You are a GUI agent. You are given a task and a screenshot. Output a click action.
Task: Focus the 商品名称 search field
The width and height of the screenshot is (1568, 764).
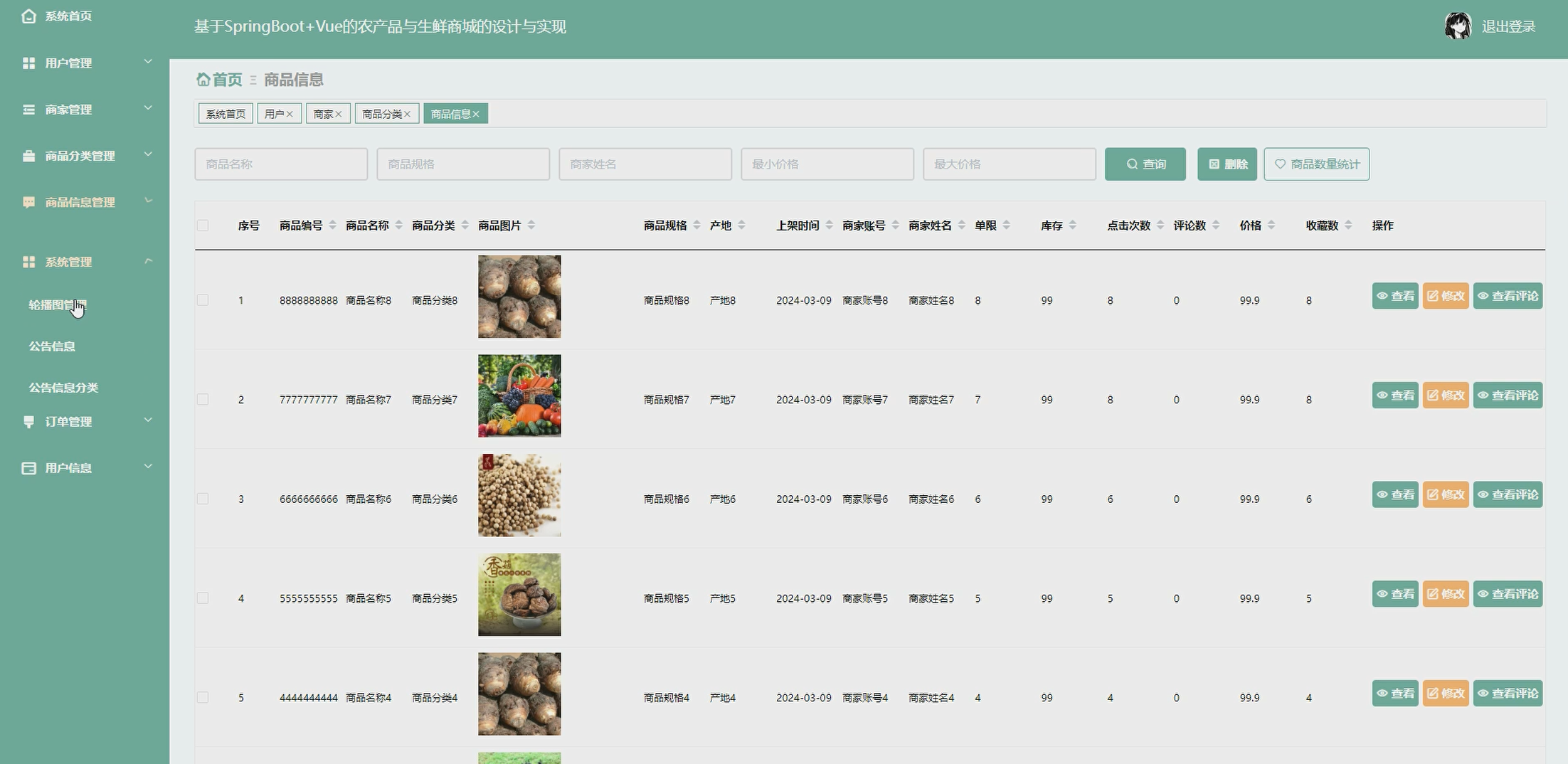click(x=281, y=164)
